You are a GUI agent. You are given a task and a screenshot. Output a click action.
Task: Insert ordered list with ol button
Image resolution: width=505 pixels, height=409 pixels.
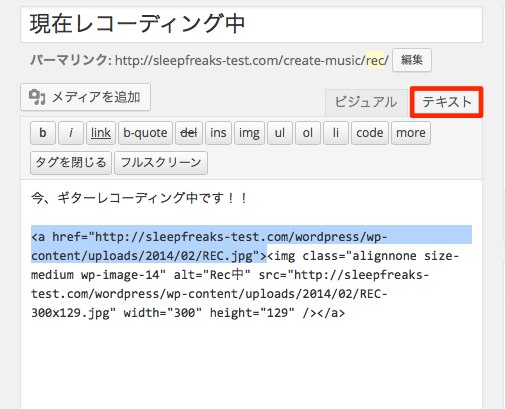click(x=308, y=133)
